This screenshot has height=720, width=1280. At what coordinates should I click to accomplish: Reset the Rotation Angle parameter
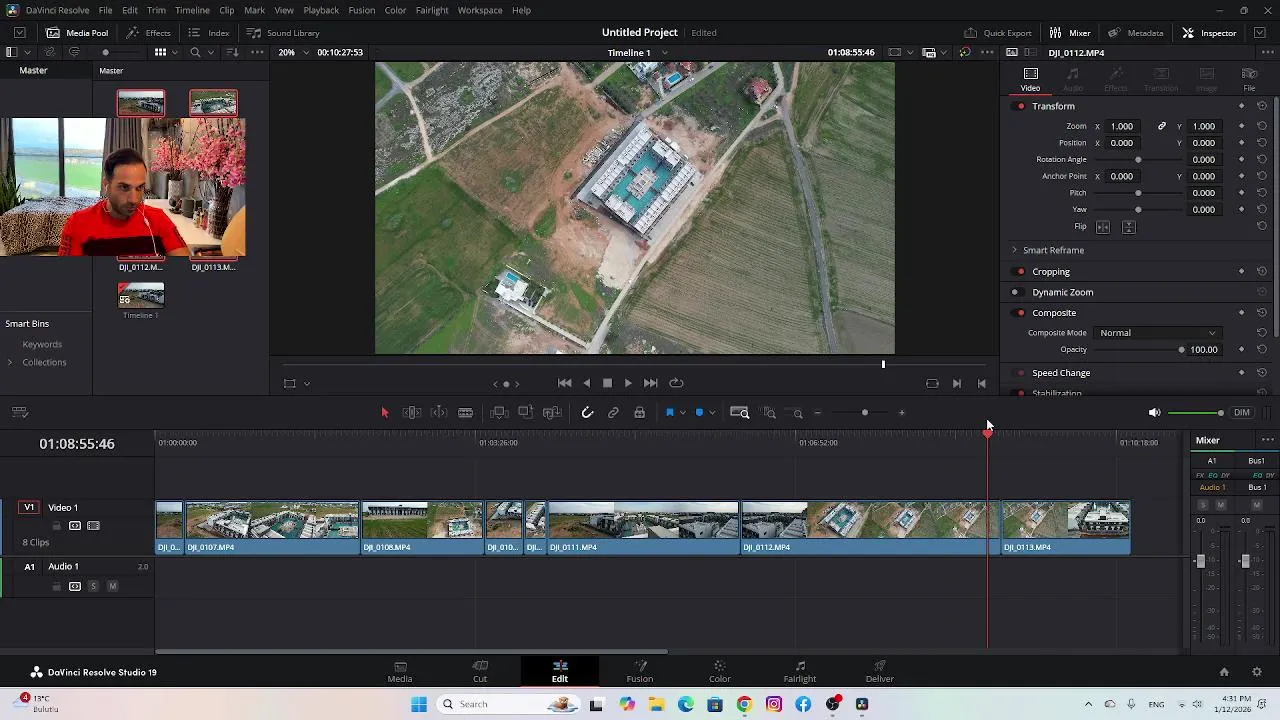[1262, 160]
